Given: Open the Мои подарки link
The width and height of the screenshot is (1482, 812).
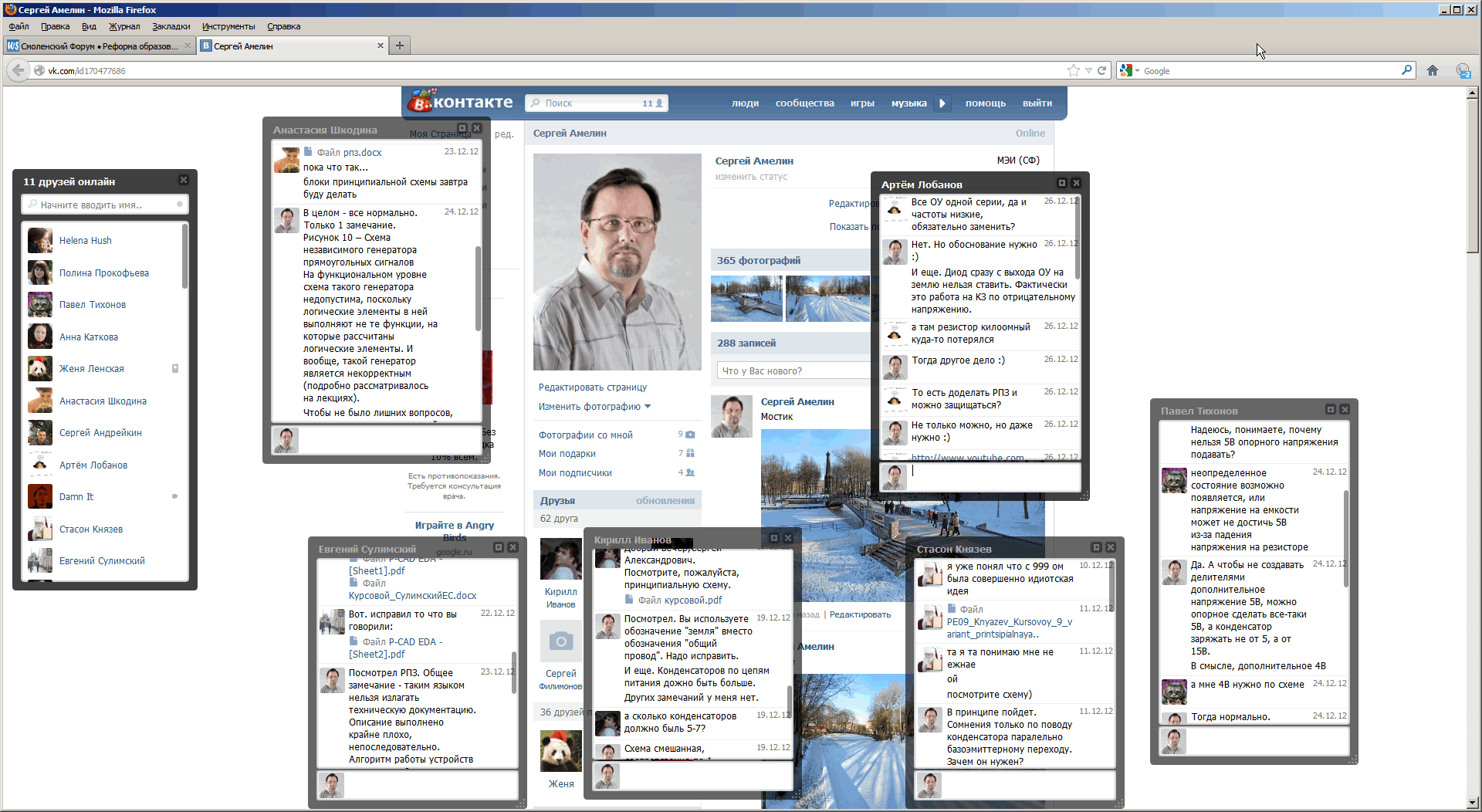Looking at the screenshot, I should [567, 453].
